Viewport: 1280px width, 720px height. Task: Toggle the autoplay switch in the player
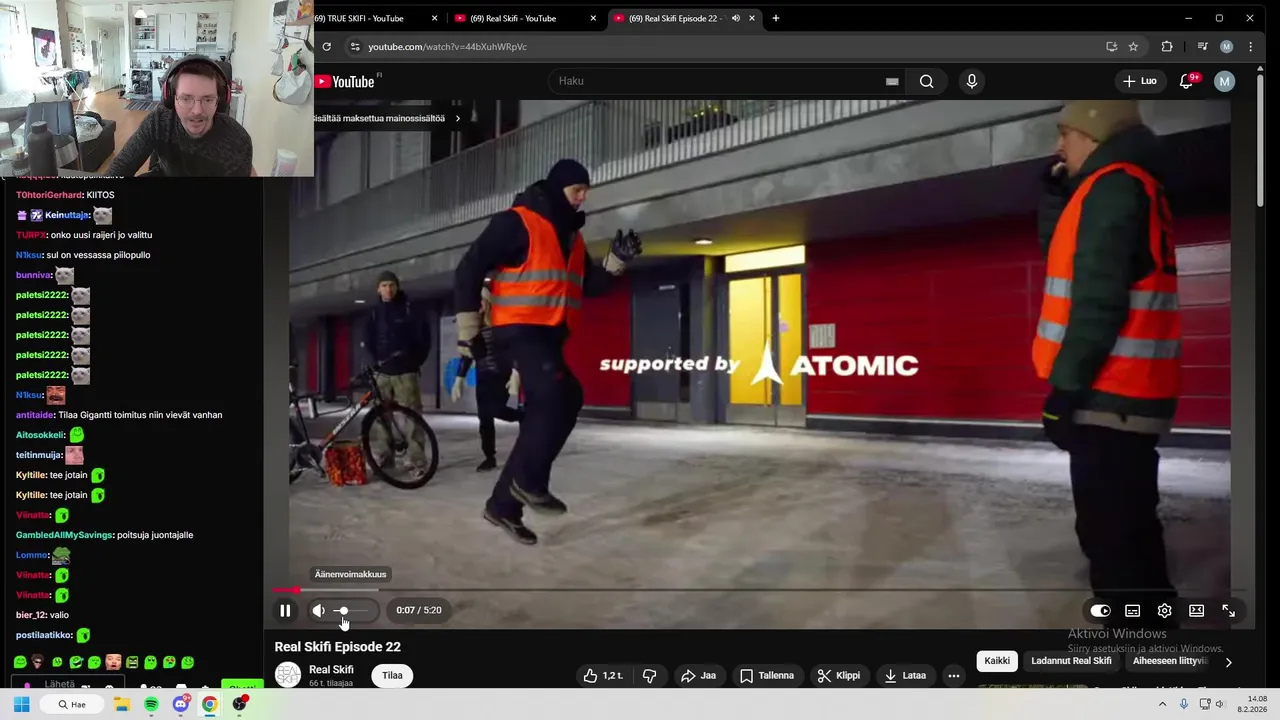[1100, 610]
